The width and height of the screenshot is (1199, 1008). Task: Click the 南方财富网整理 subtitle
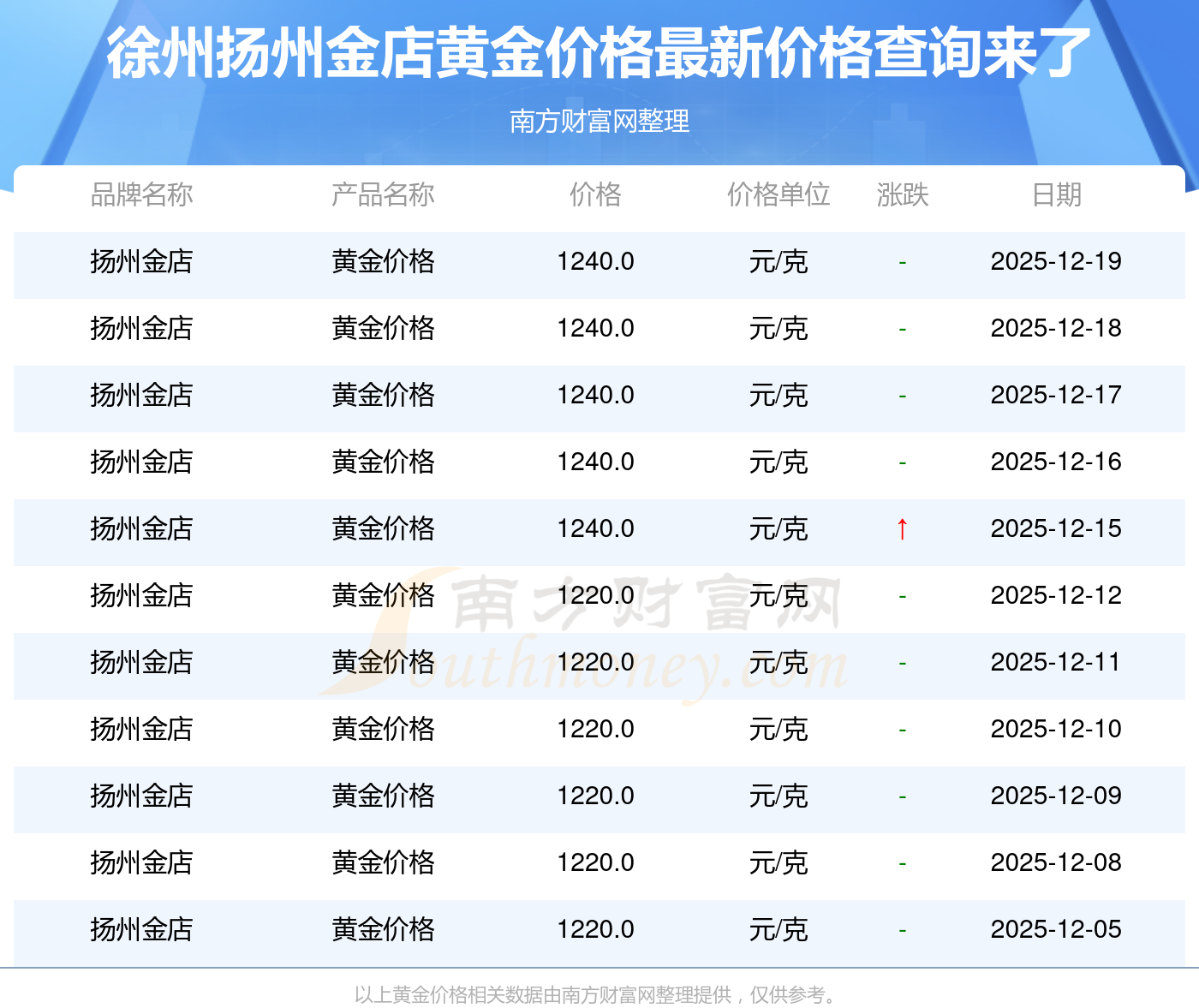[599, 121]
